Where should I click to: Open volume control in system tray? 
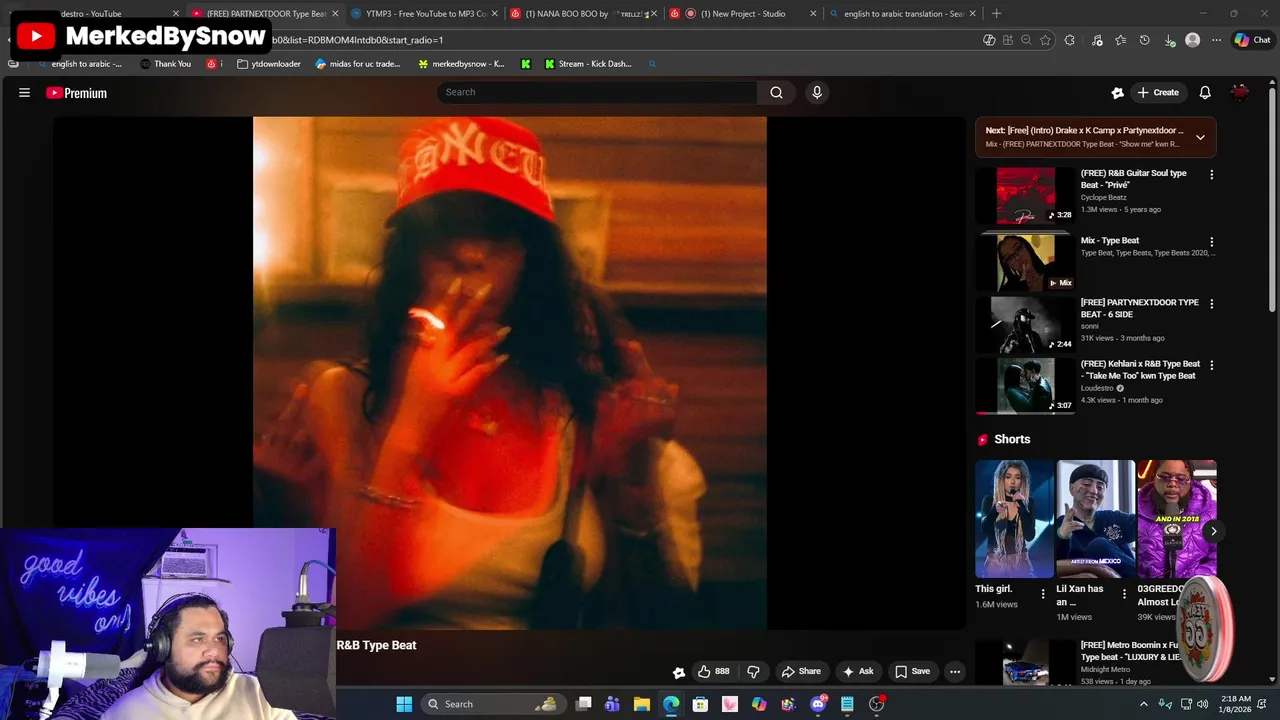[1202, 704]
